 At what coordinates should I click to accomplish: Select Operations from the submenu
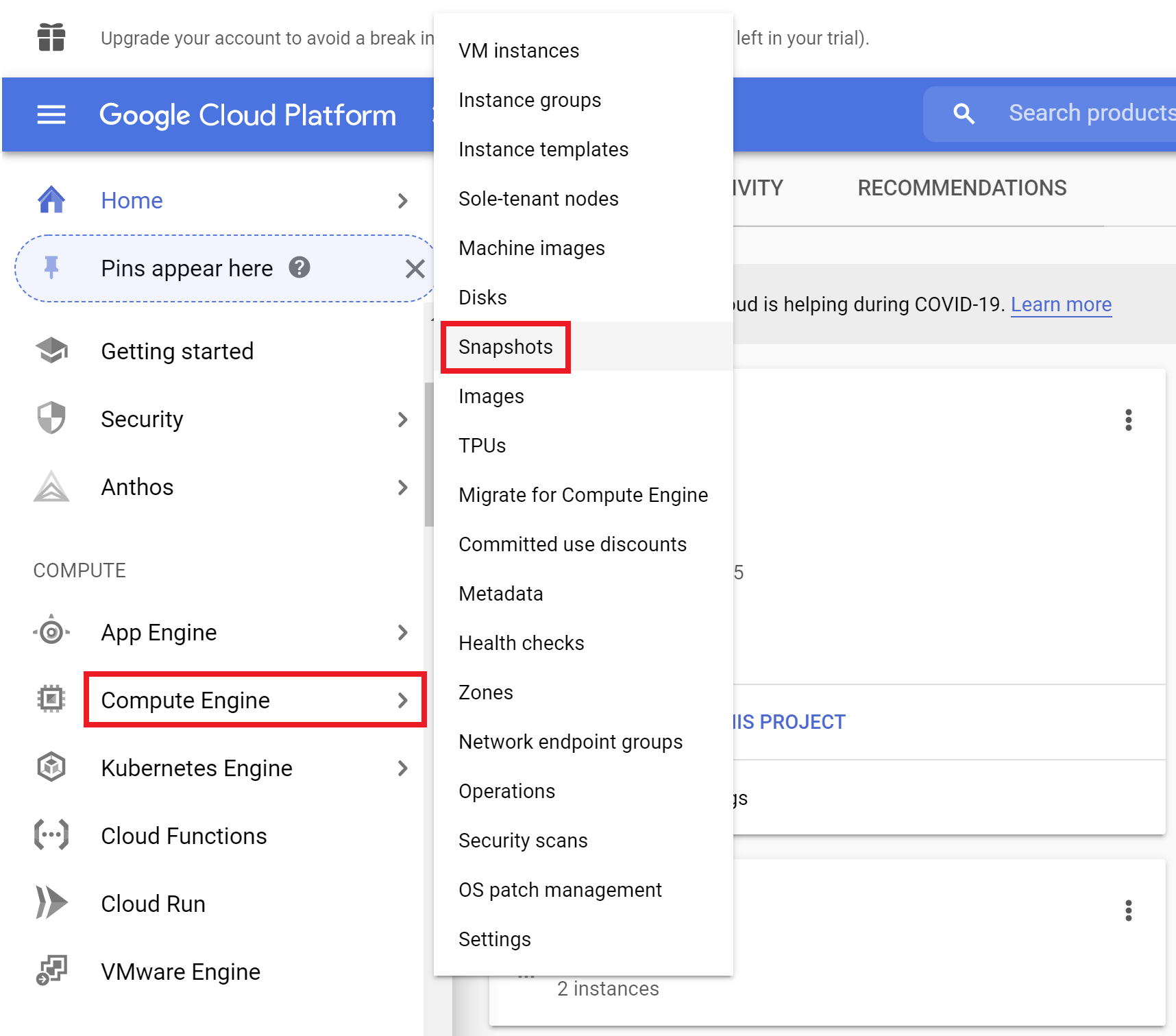click(x=583, y=791)
